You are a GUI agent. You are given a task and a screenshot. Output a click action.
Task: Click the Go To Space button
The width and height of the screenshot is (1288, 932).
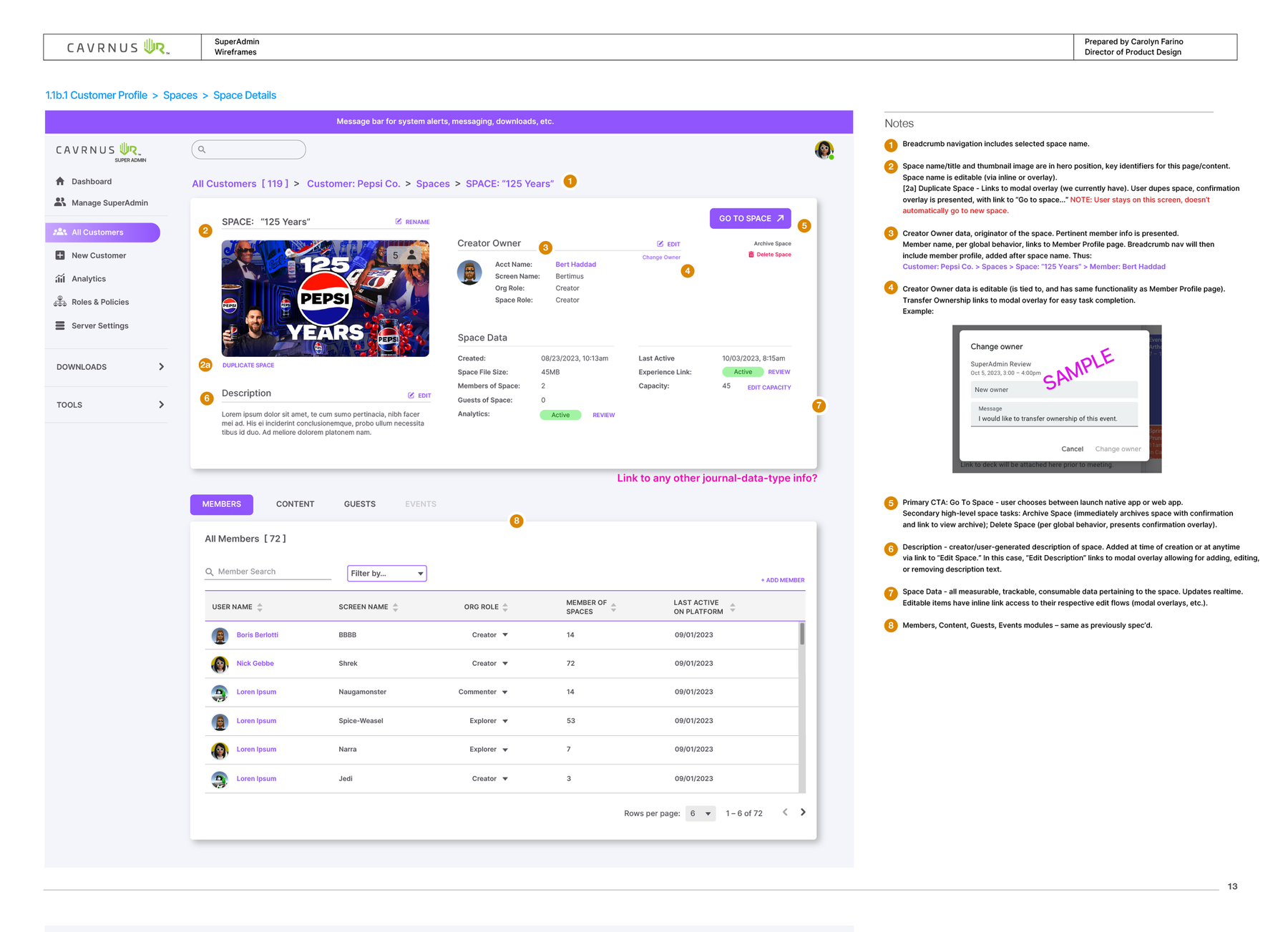(751, 218)
